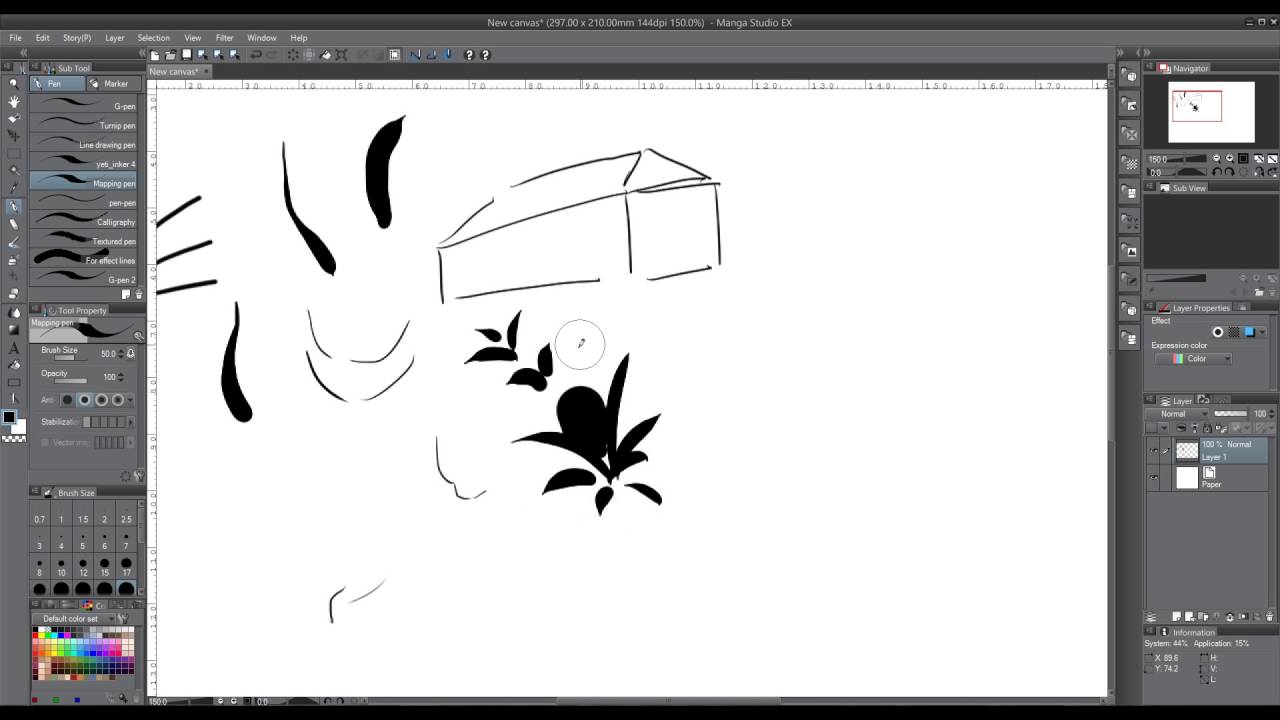Open the layer blend mode Normal dropdown

click(x=1178, y=414)
